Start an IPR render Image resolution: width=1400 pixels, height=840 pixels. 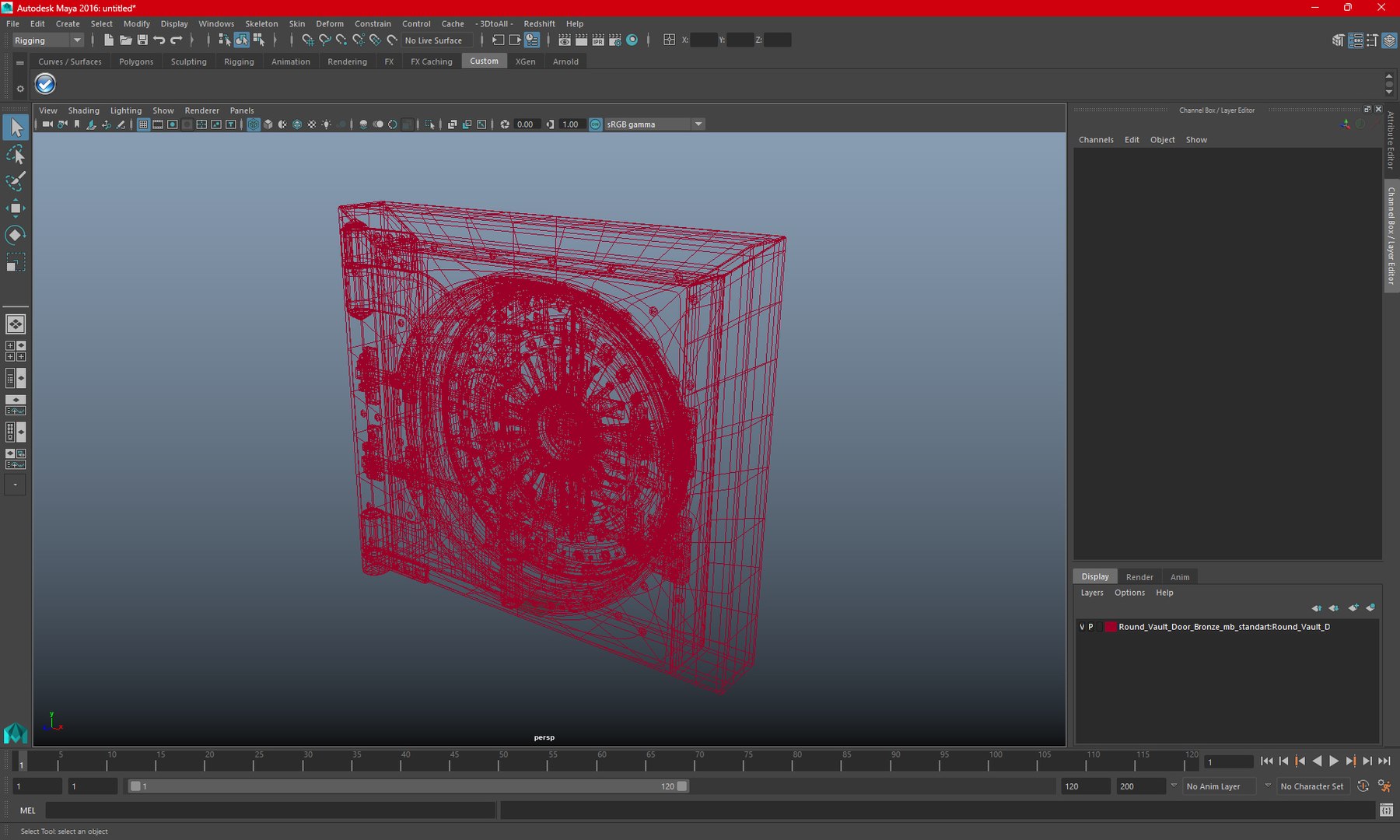pos(598,40)
